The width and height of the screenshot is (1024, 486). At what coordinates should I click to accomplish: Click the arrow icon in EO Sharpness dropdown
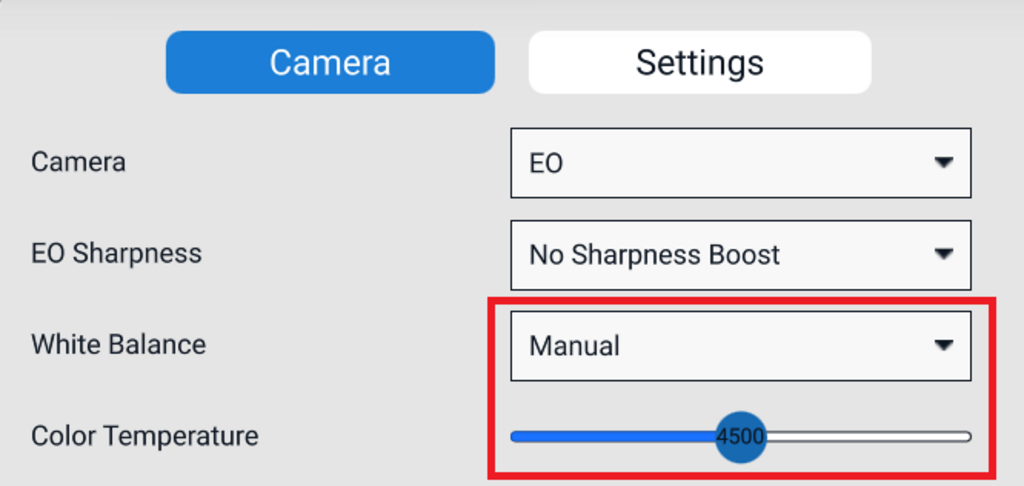[942, 254]
